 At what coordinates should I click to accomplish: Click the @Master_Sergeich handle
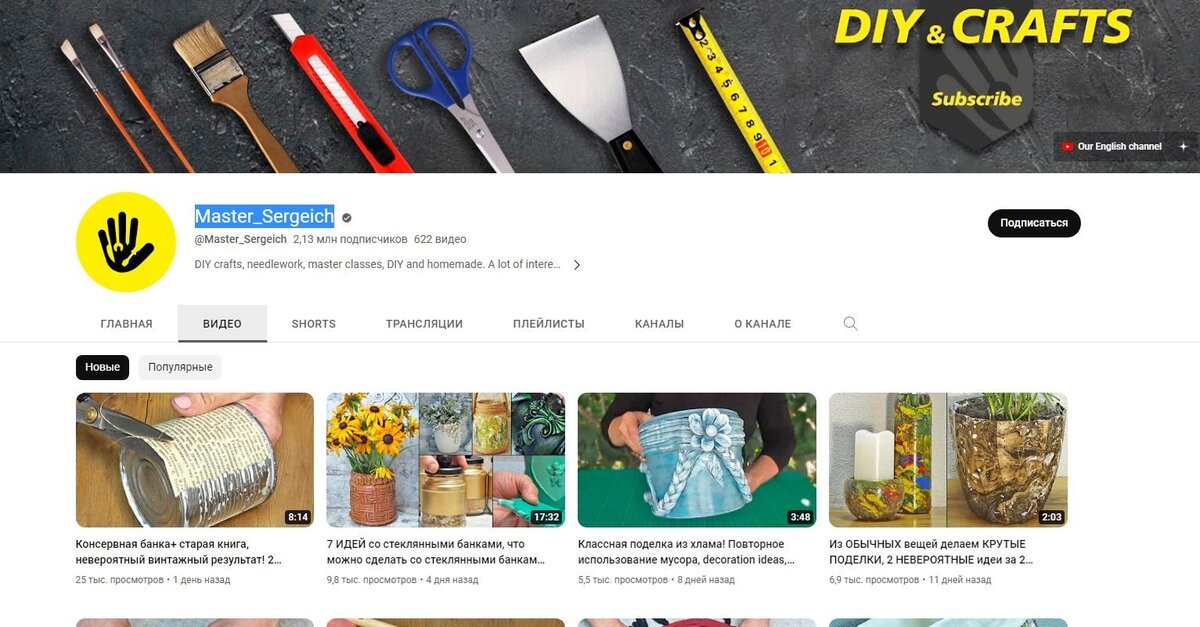(x=240, y=239)
